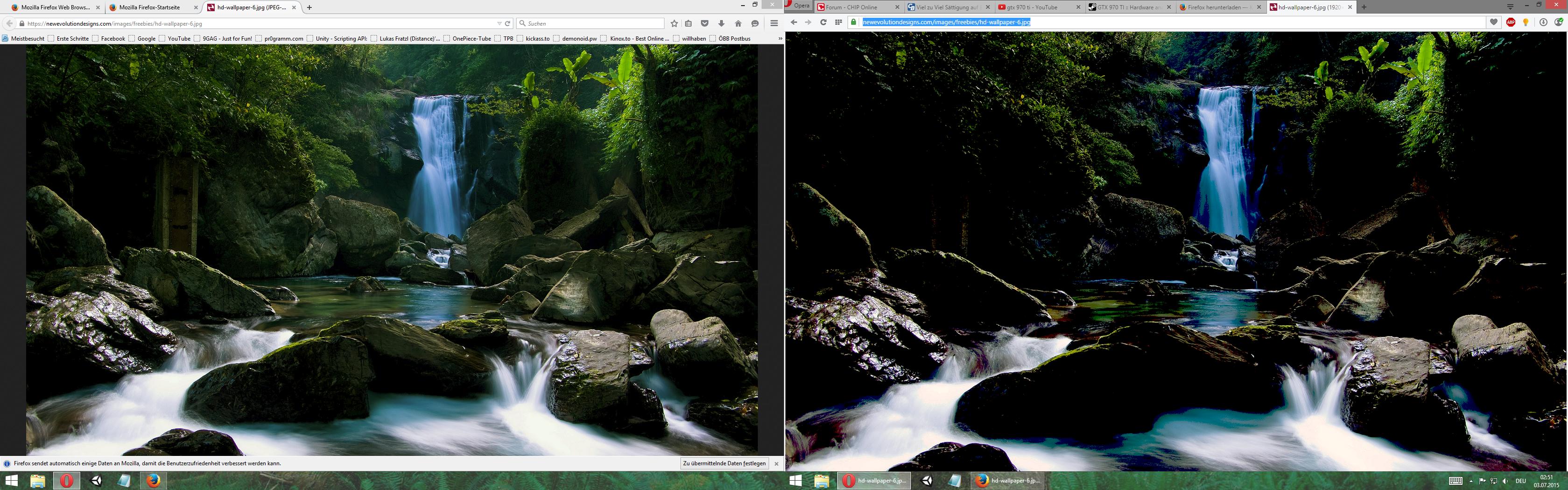Open the ÖBB Postbus bookmark
Screen dimensions: 1568x490
[x=730, y=38]
